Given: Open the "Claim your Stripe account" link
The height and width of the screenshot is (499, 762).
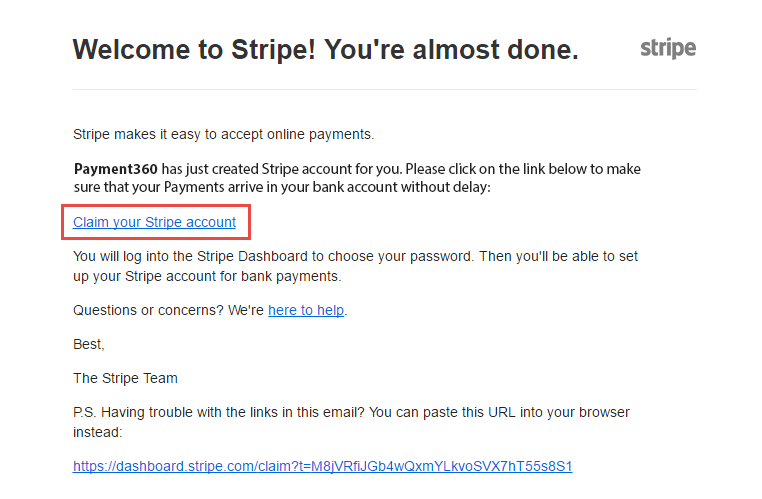Looking at the screenshot, I should [x=154, y=222].
